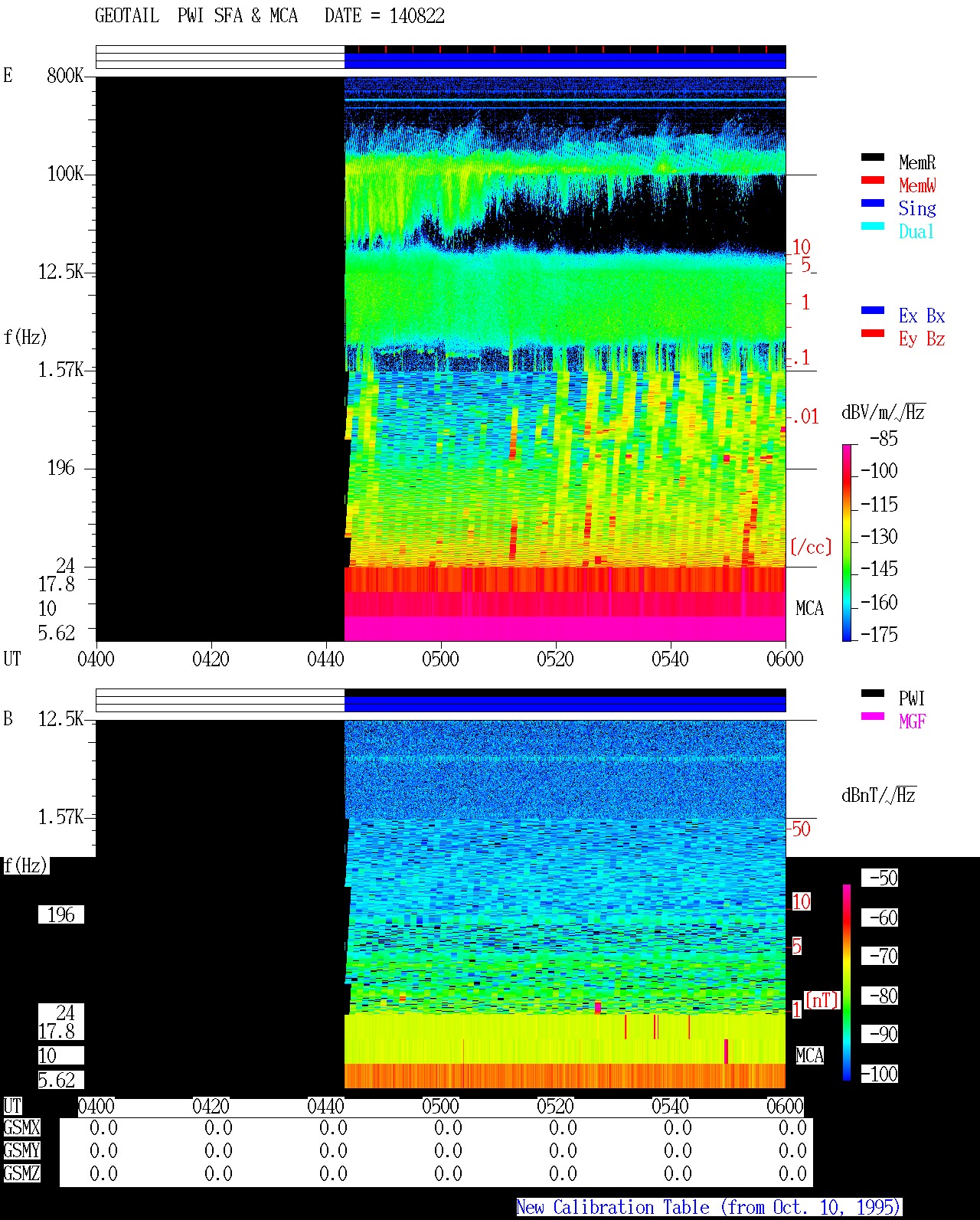The width and height of the screenshot is (980, 1220).
Task: Click the E panel letter label
Action: point(8,75)
